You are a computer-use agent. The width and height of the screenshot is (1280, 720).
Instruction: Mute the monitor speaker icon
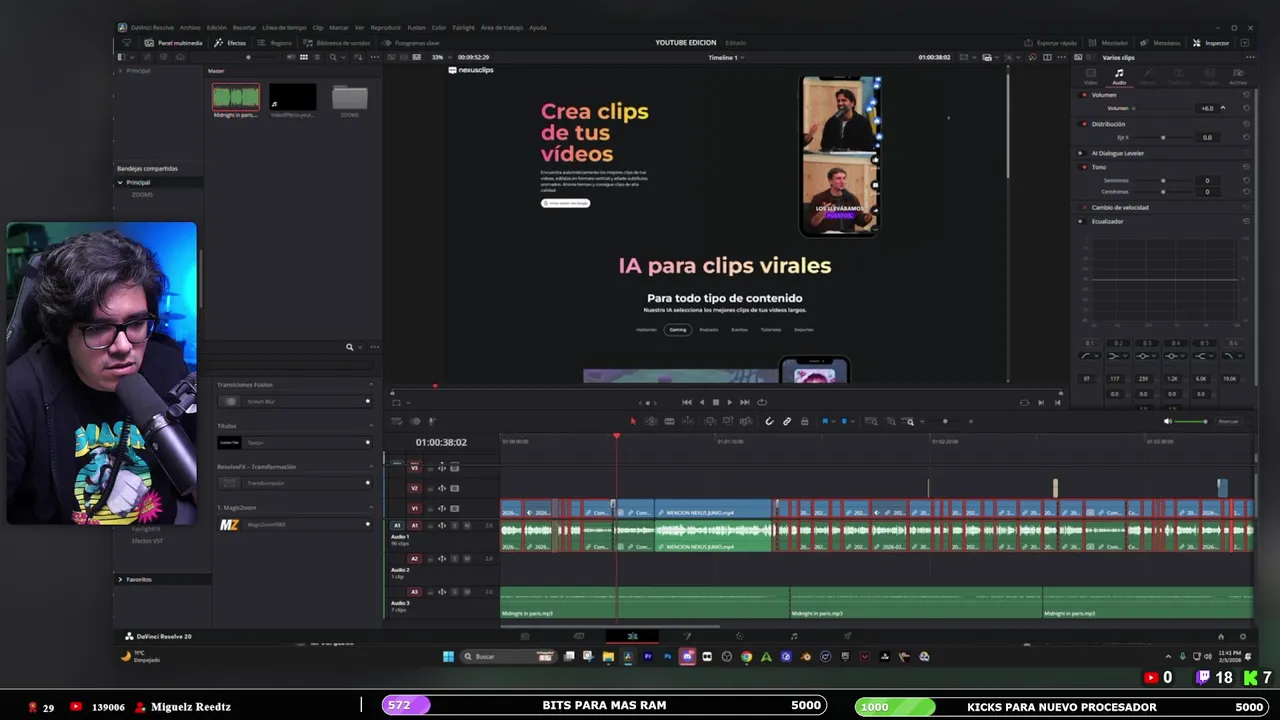pyautogui.click(x=1168, y=421)
